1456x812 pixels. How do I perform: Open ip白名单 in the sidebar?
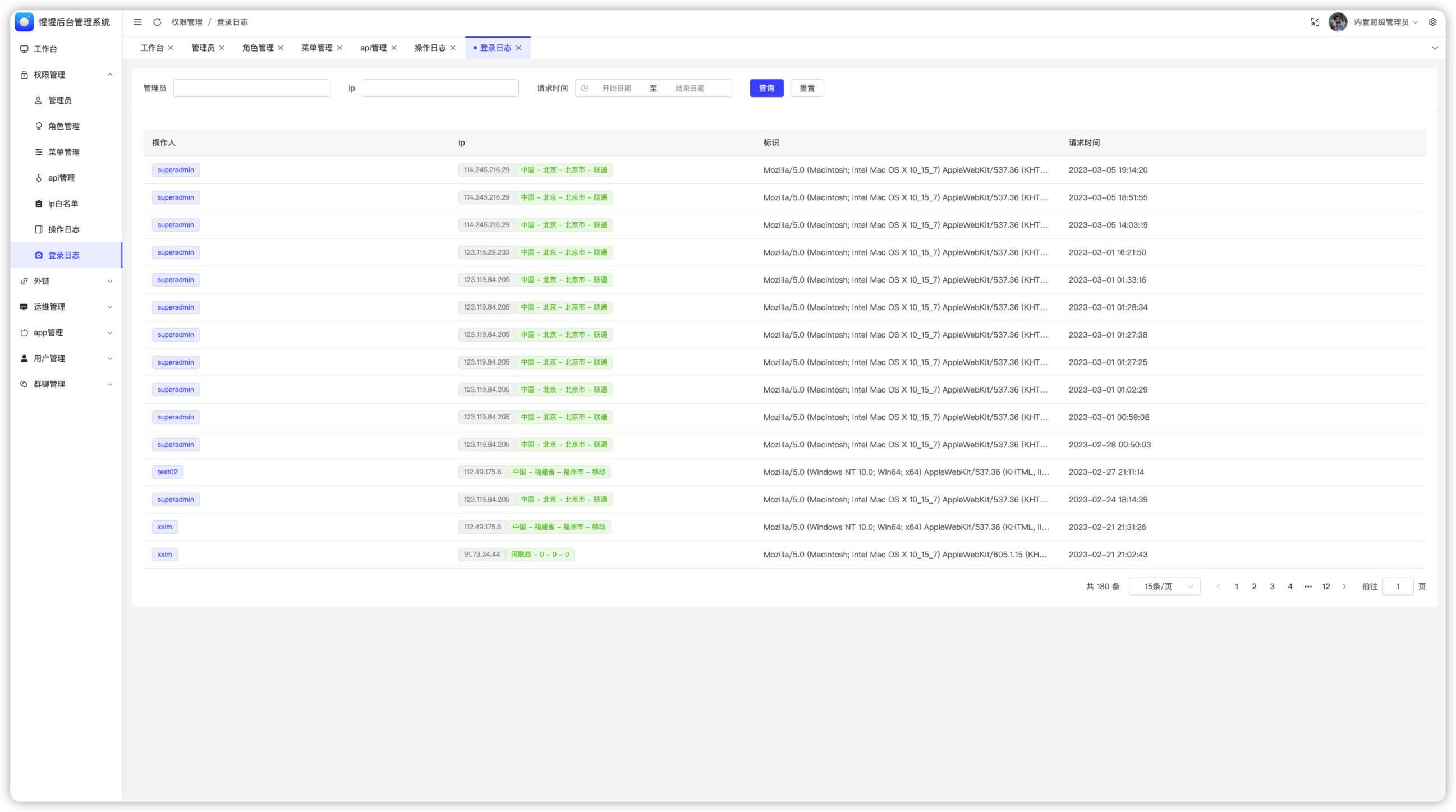[63, 204]
